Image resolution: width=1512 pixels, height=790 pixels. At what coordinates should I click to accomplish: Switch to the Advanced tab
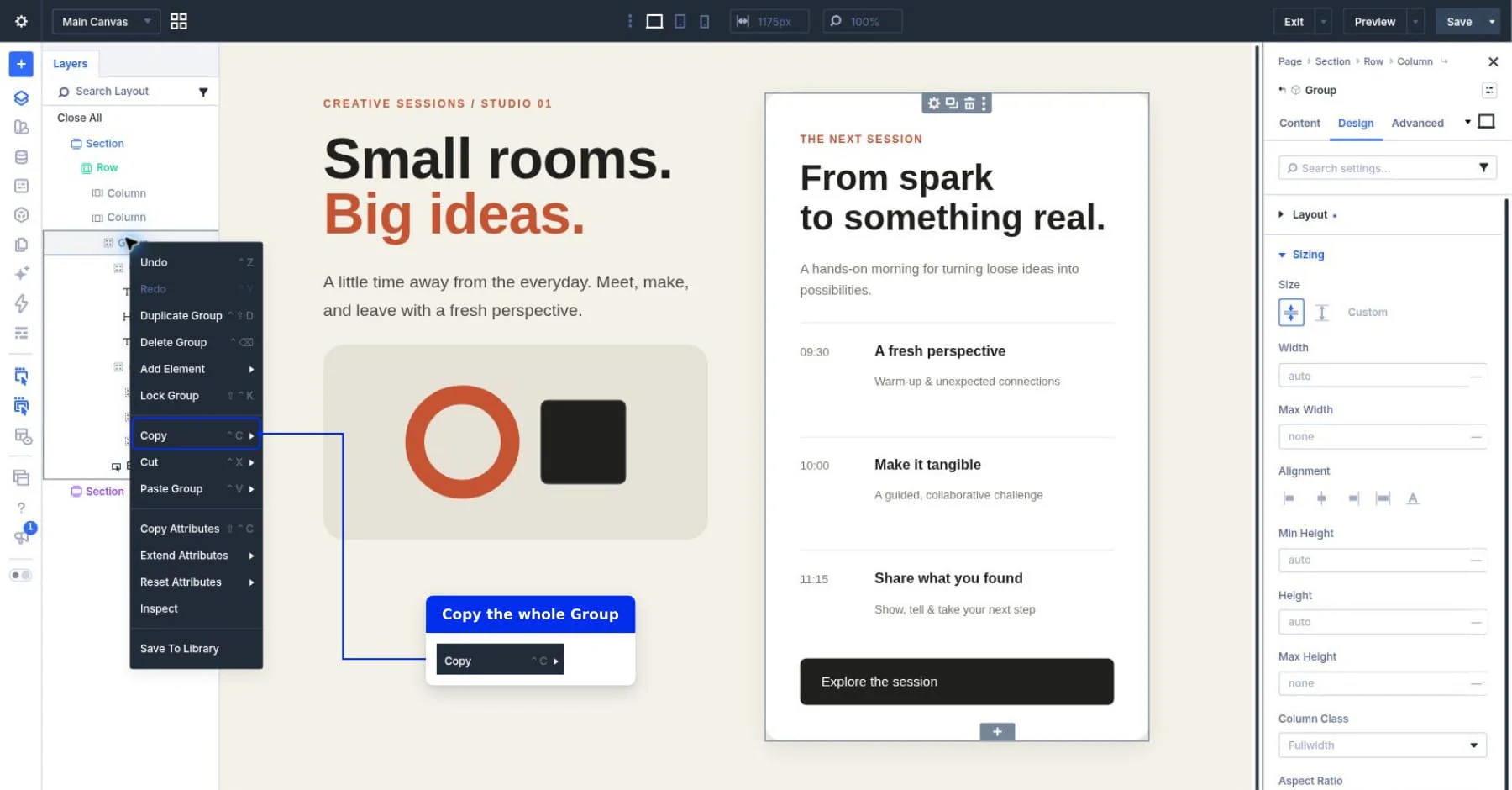[x=1417, y=123]
